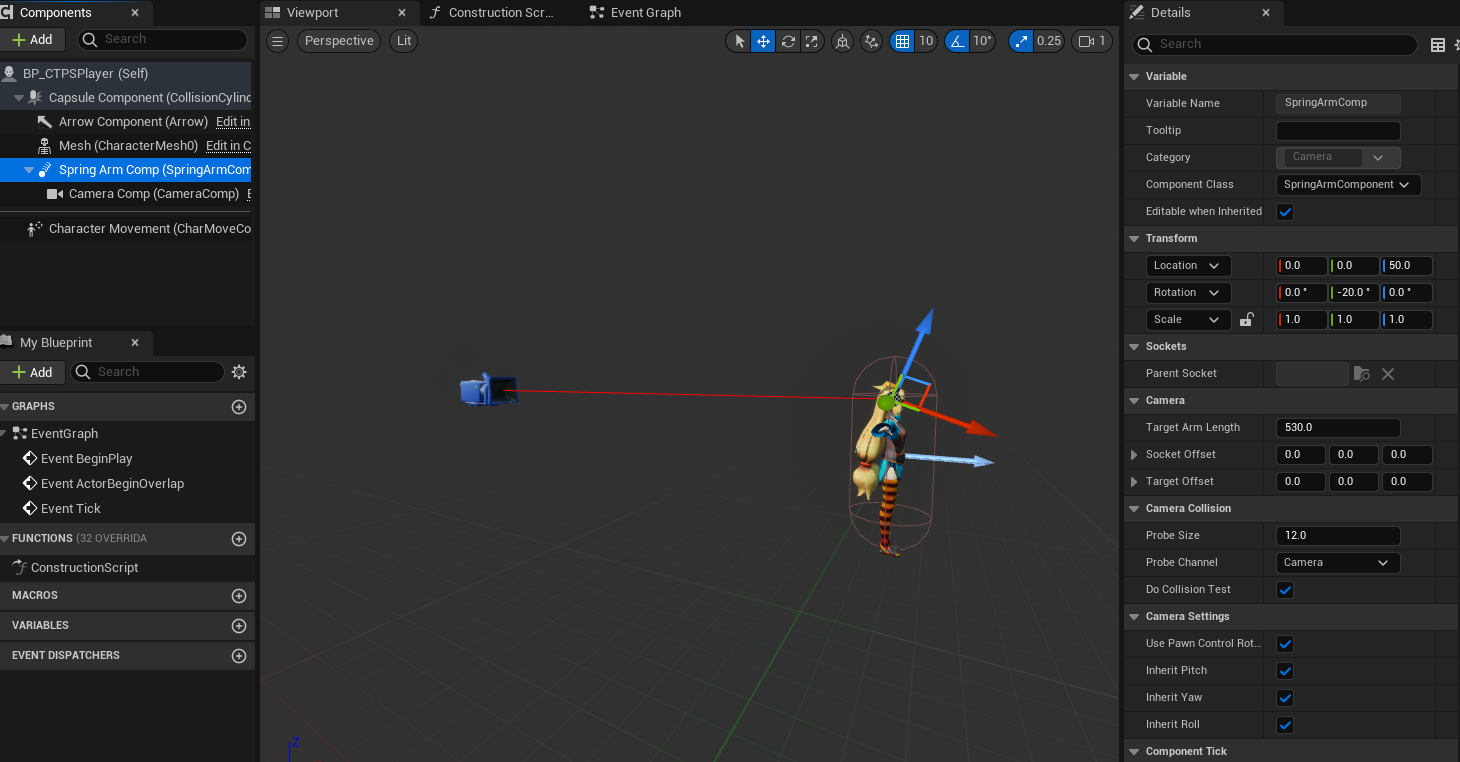Toggle Inherit Yaw checkbox
The image size is (1460, 762).
pyautogui.click(x=1286, y=698)
